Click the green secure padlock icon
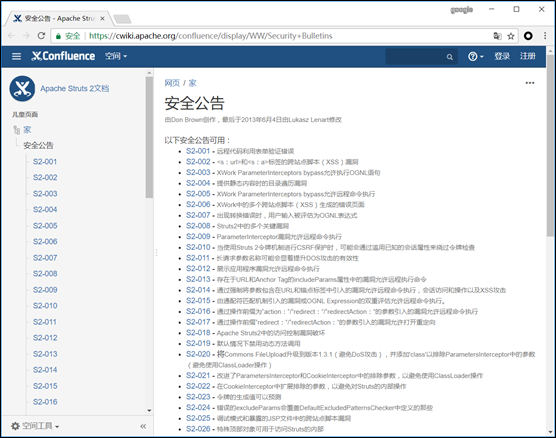556x438 pixels. click(x=59, y=36)
